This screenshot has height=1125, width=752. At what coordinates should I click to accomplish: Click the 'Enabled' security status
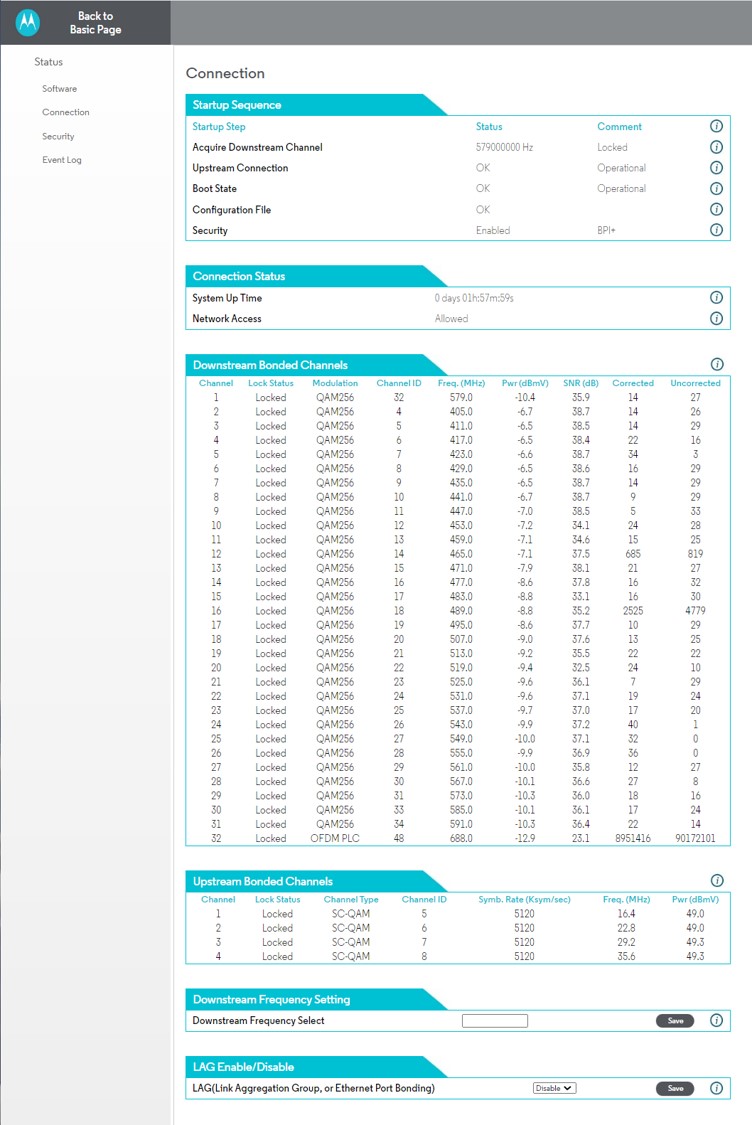[493, 230]
